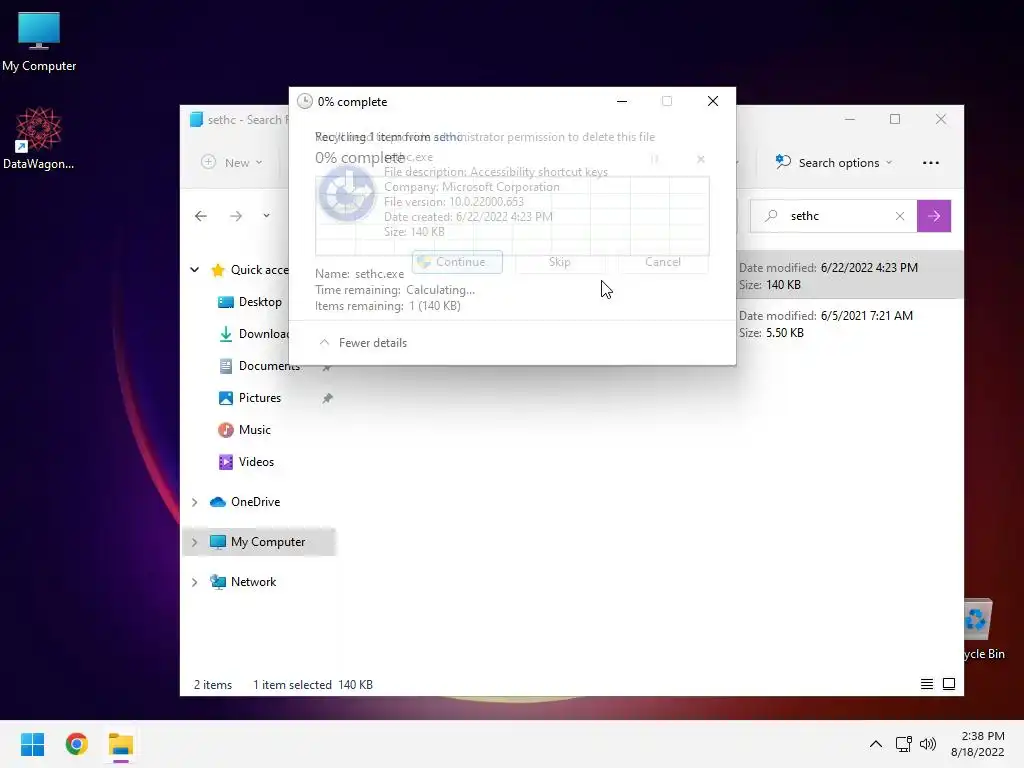Open network status in system tray
The image size is (1024, 768).
[x=903, y=744]
